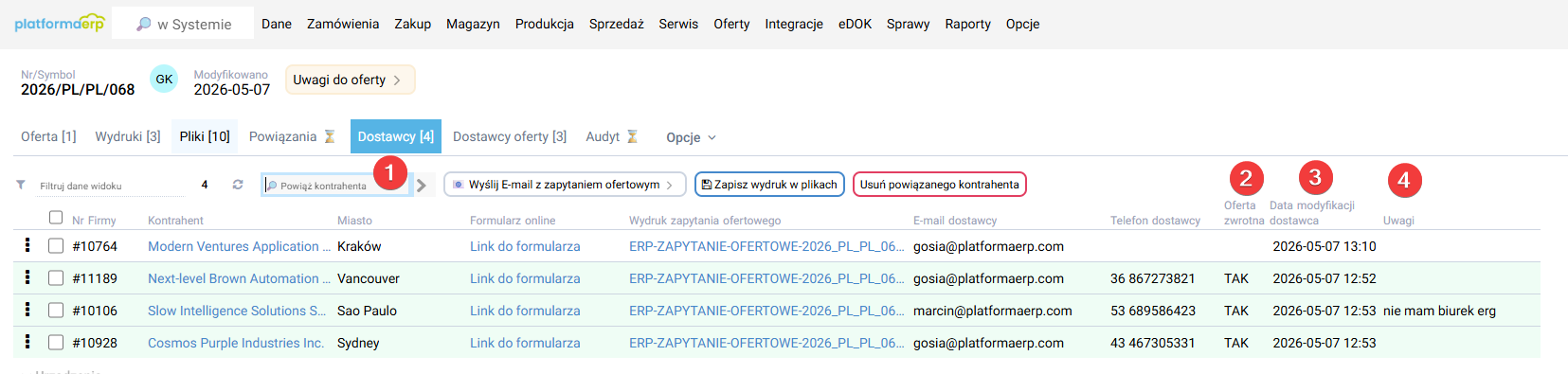The image size is (1568, 374).
Task: Open the Sprawy menu
Action: pyautogui.click(x=908, y=24)
